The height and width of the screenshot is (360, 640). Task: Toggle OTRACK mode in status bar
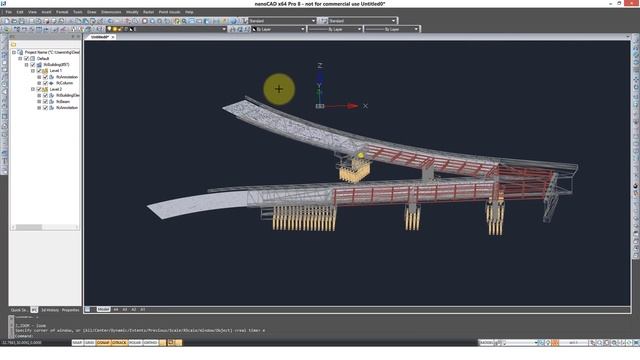coord(119,343)
